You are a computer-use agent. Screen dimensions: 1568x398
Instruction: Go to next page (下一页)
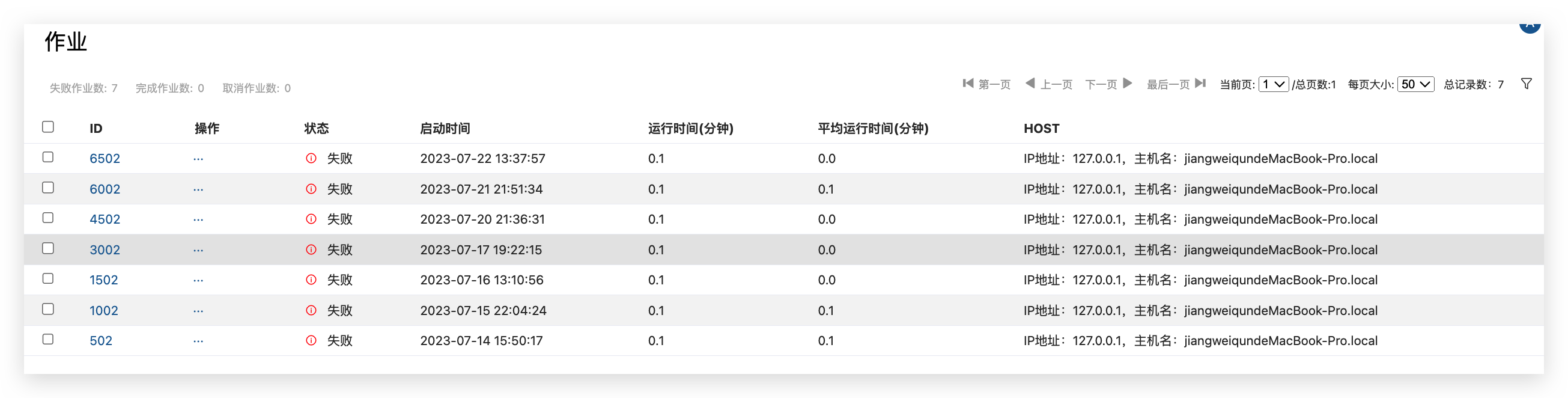pos(1108,84)
